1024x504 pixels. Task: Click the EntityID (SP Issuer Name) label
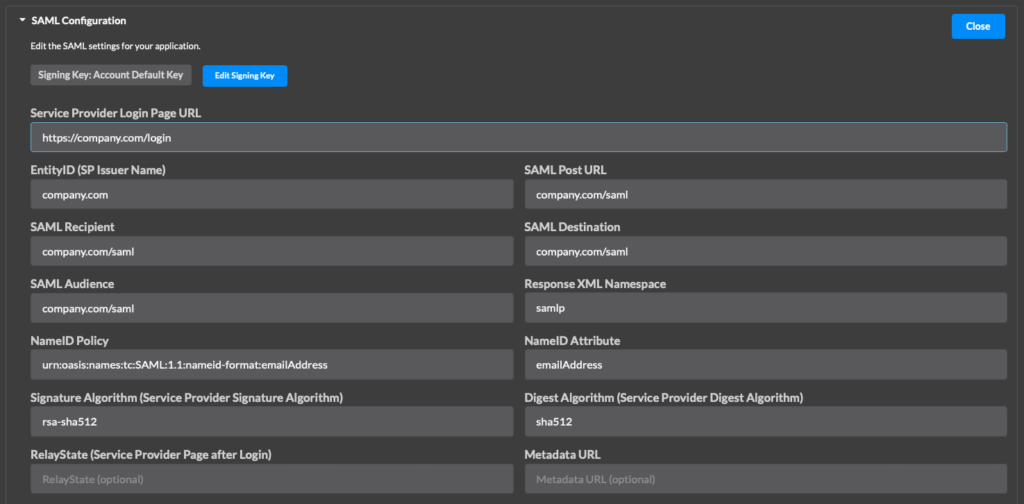click(98, 170)
